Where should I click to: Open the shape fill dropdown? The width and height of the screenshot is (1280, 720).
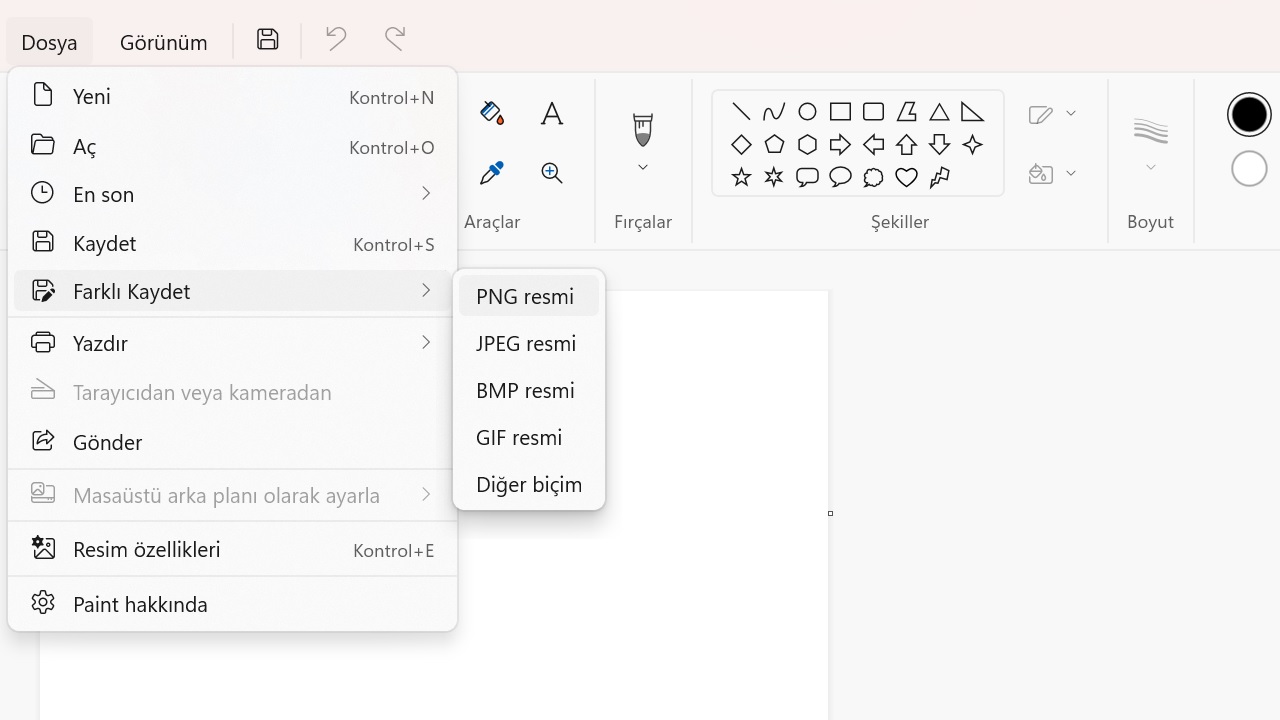point(1051,174)
